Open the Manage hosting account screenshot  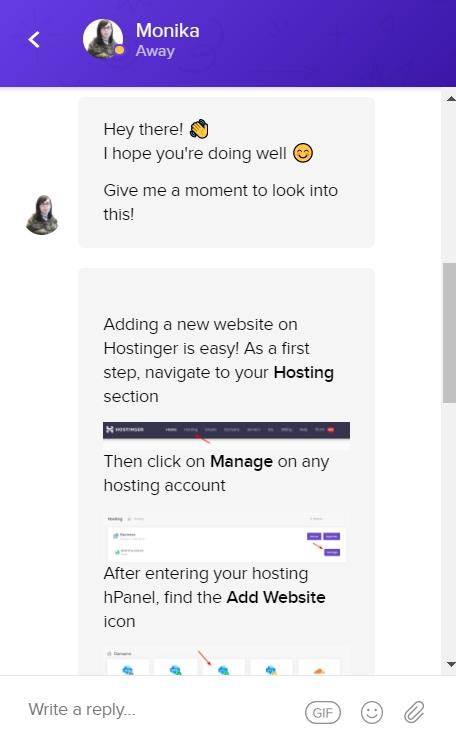(226, 537)
